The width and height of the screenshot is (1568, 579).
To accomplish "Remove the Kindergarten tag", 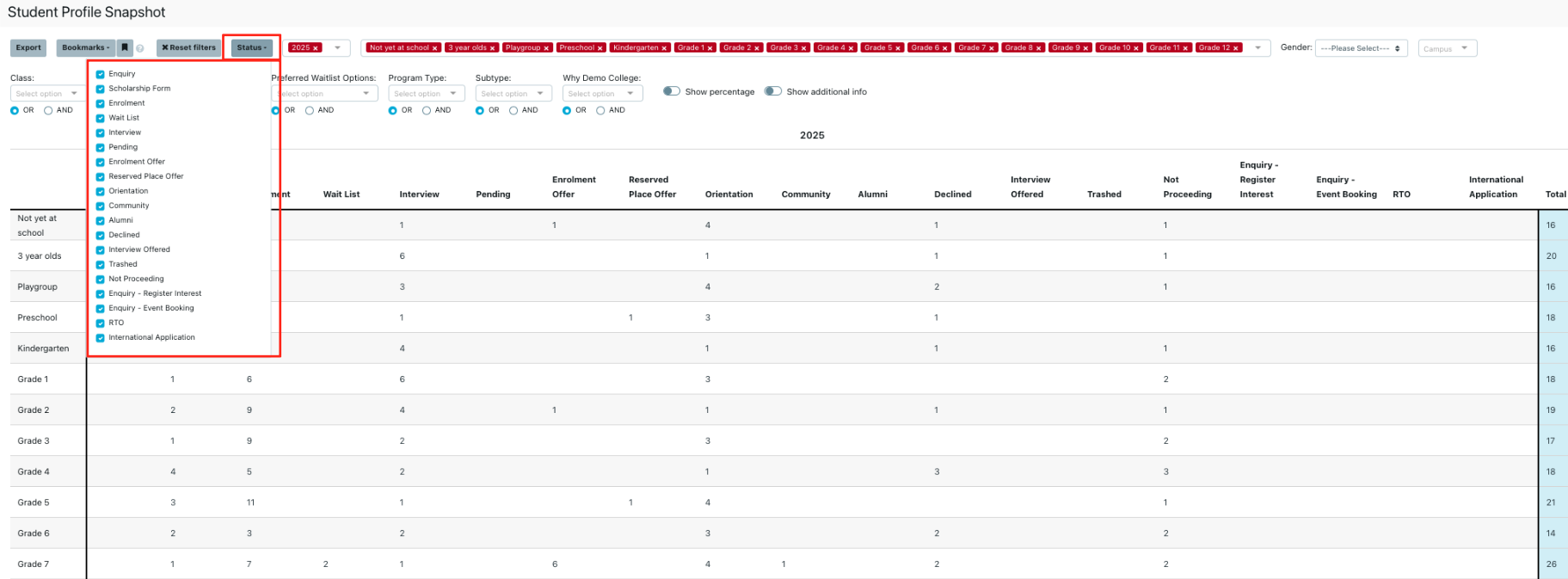I will click(x=665, y=48).
